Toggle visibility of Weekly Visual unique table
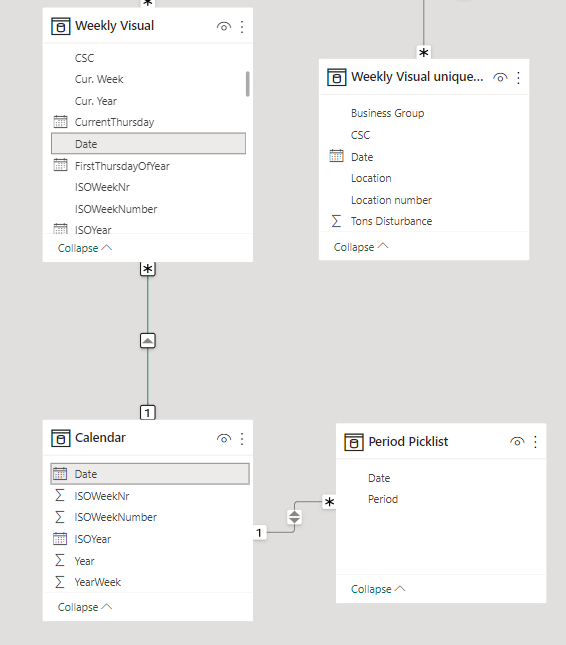Image resolution: width=566 pixels, height=645 pixels. 500,78
